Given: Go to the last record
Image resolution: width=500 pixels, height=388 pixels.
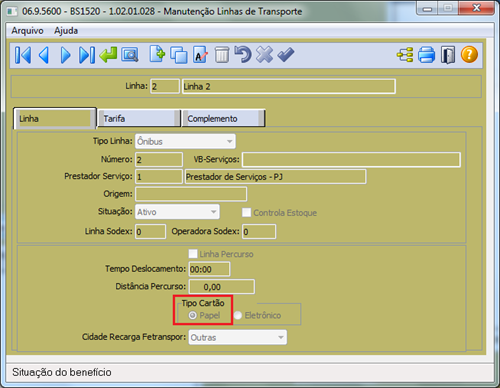Looking at the screenshot, I should (87, 55).
